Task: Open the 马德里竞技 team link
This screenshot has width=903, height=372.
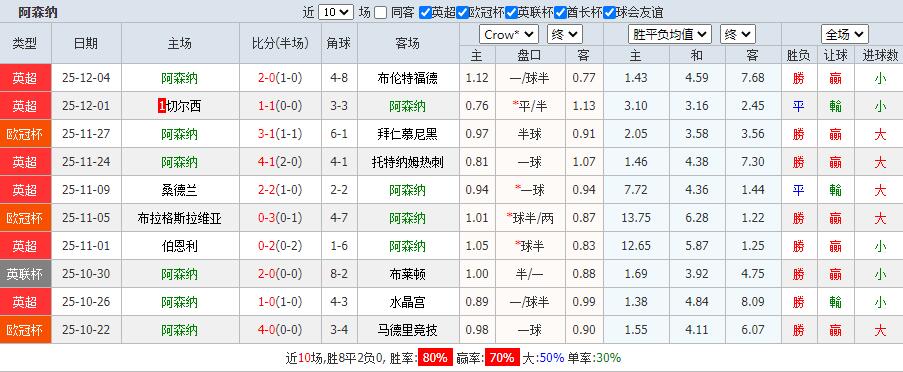Action: pos(408,331)
